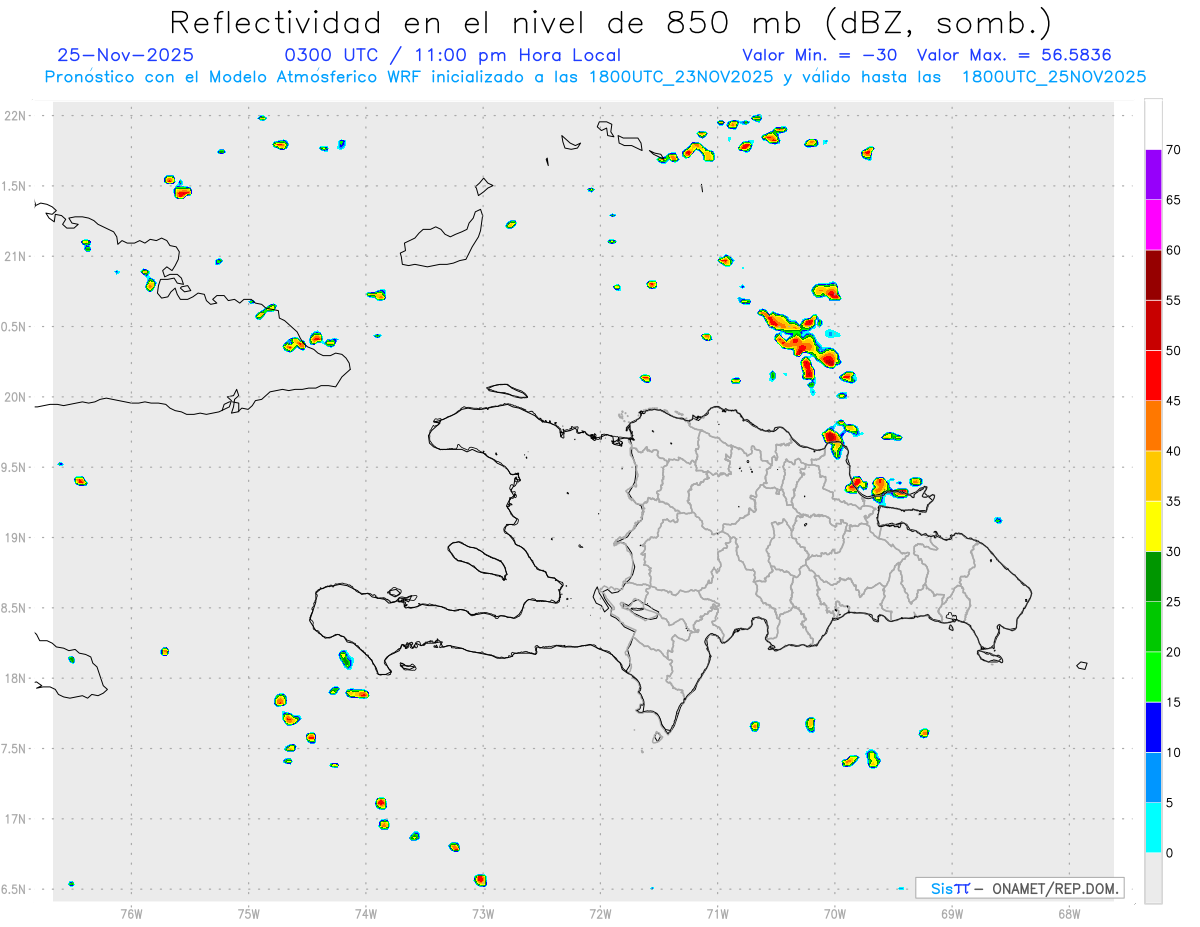Click the colorbar label '15'
This screenshot has height=927, width=1200.
pyautogui.click(x=1173, y=702)
